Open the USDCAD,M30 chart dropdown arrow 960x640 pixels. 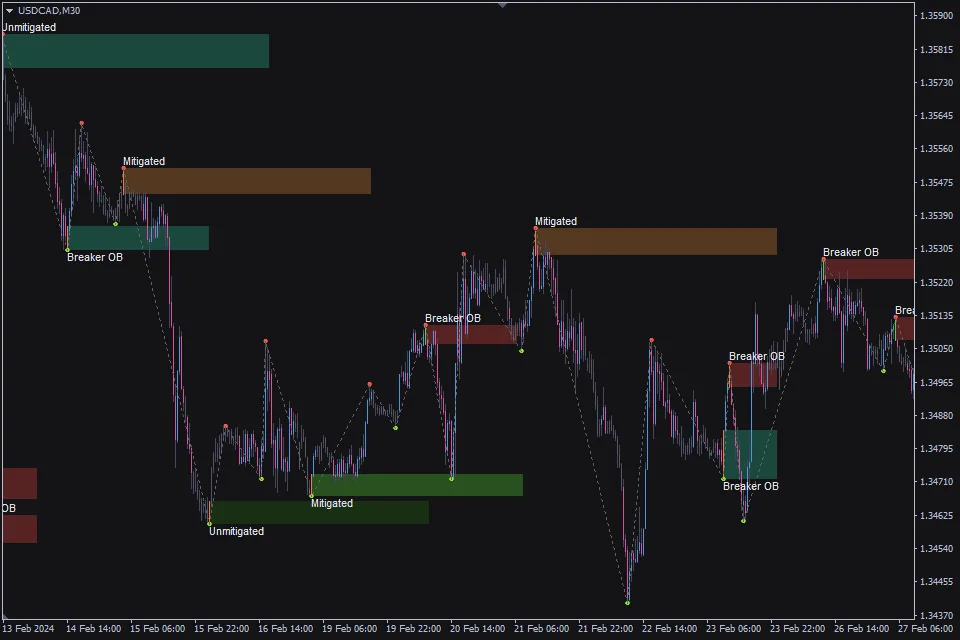[x=9, y=10]
